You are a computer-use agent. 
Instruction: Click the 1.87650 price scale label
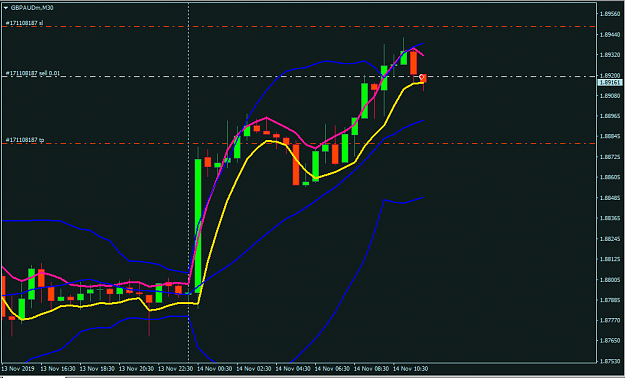pyautogui.click(x=609, y=341)
